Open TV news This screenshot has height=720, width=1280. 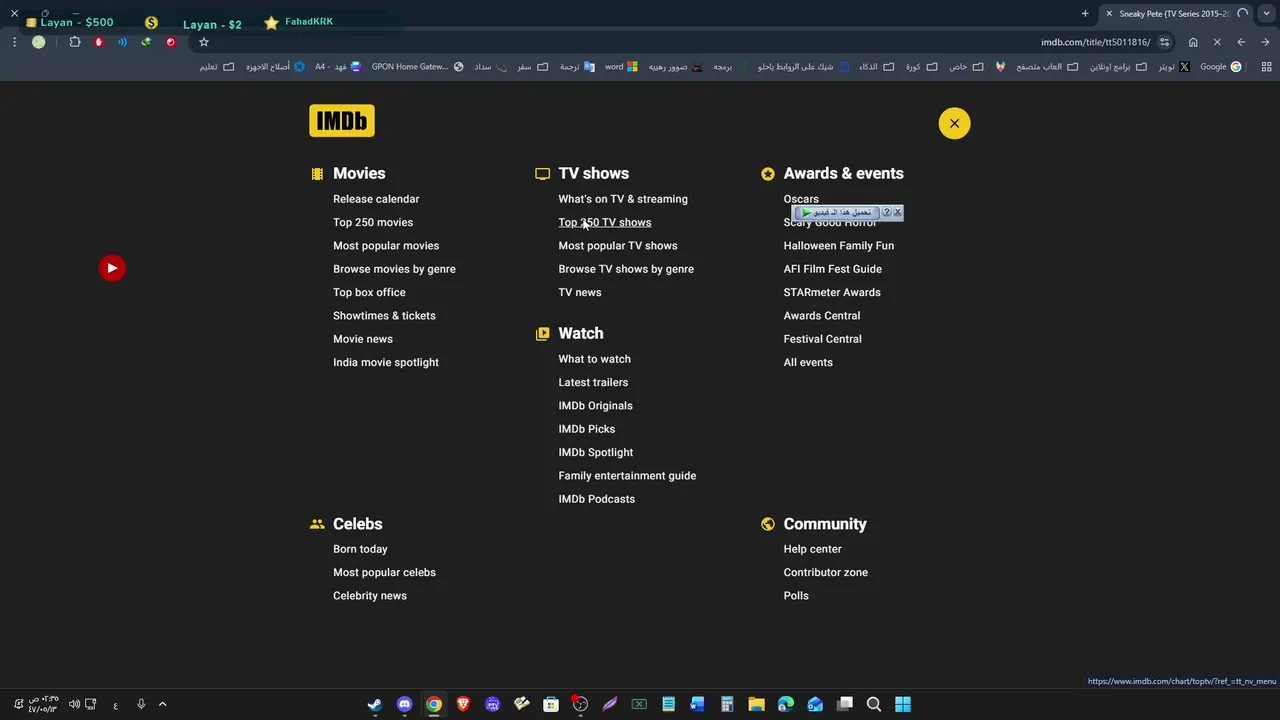(580, 292)
